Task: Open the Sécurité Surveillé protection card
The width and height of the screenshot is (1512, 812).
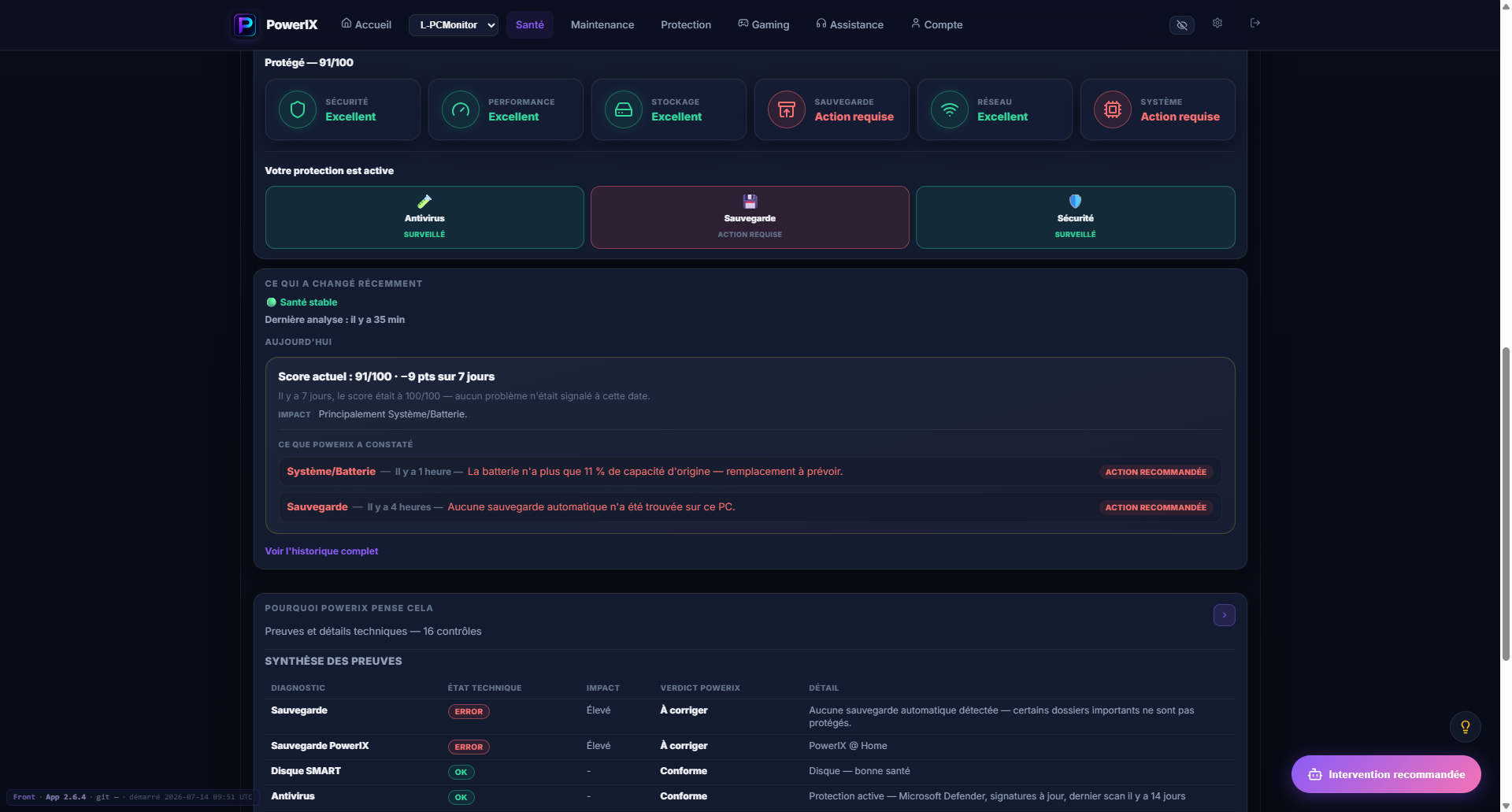Action: pyautogui.click(x=1075, y=217)
